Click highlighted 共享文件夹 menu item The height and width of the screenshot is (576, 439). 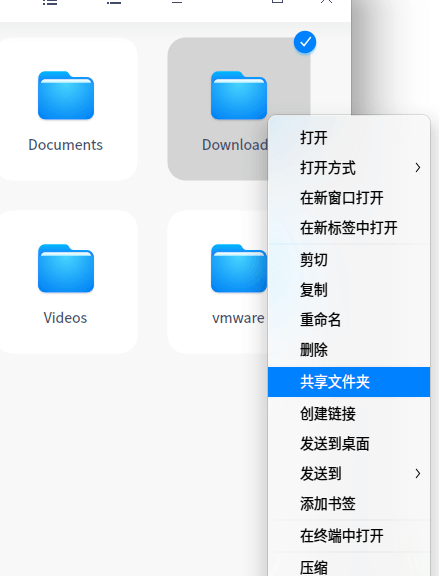[349, 382]
